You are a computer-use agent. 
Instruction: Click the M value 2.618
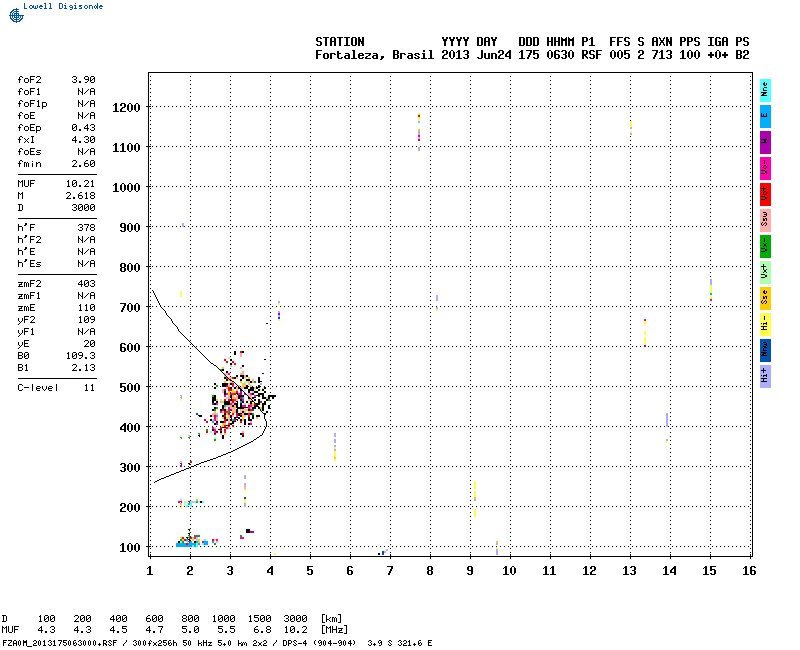[81, 196]
